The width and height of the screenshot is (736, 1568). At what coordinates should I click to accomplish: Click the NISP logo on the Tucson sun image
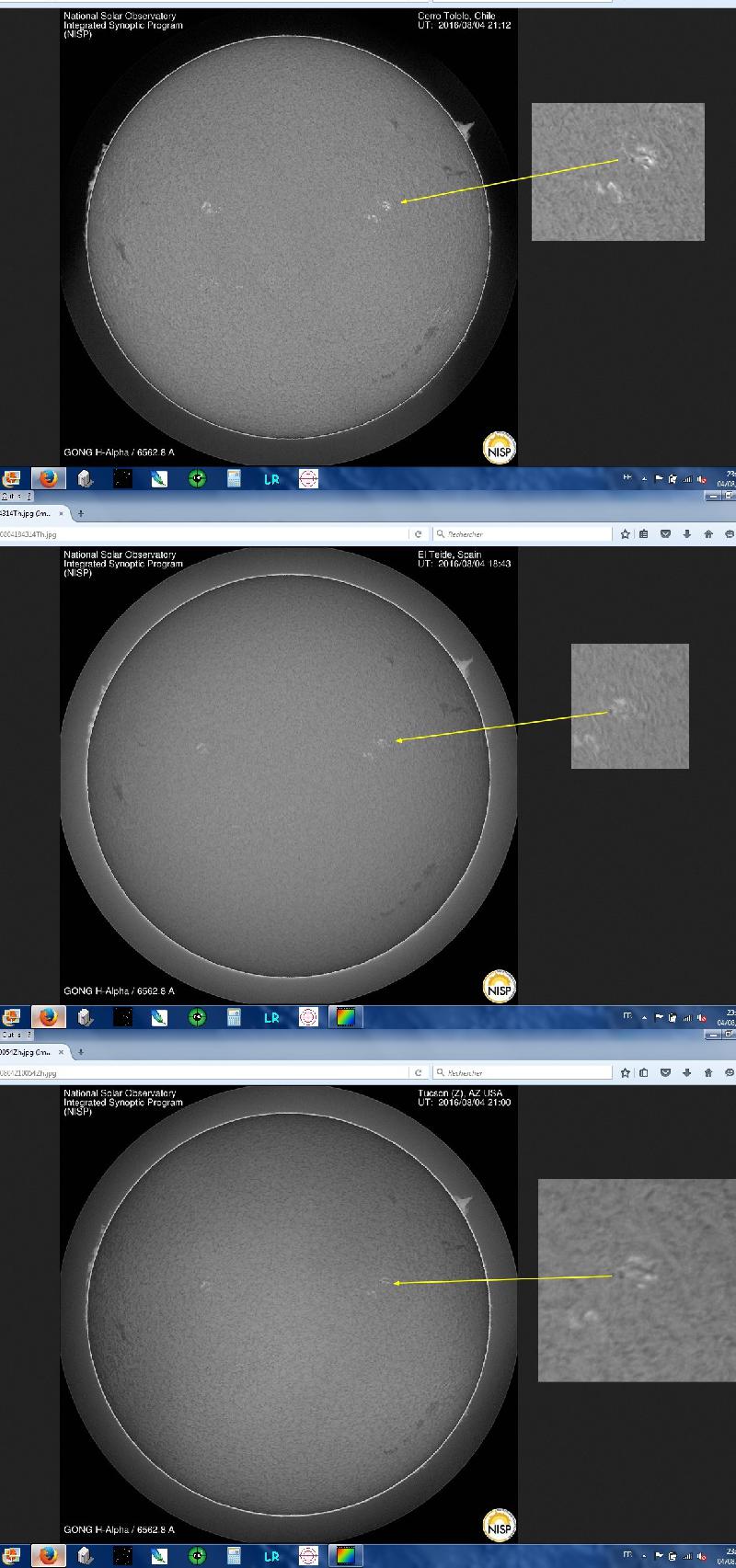point(500,1528)
